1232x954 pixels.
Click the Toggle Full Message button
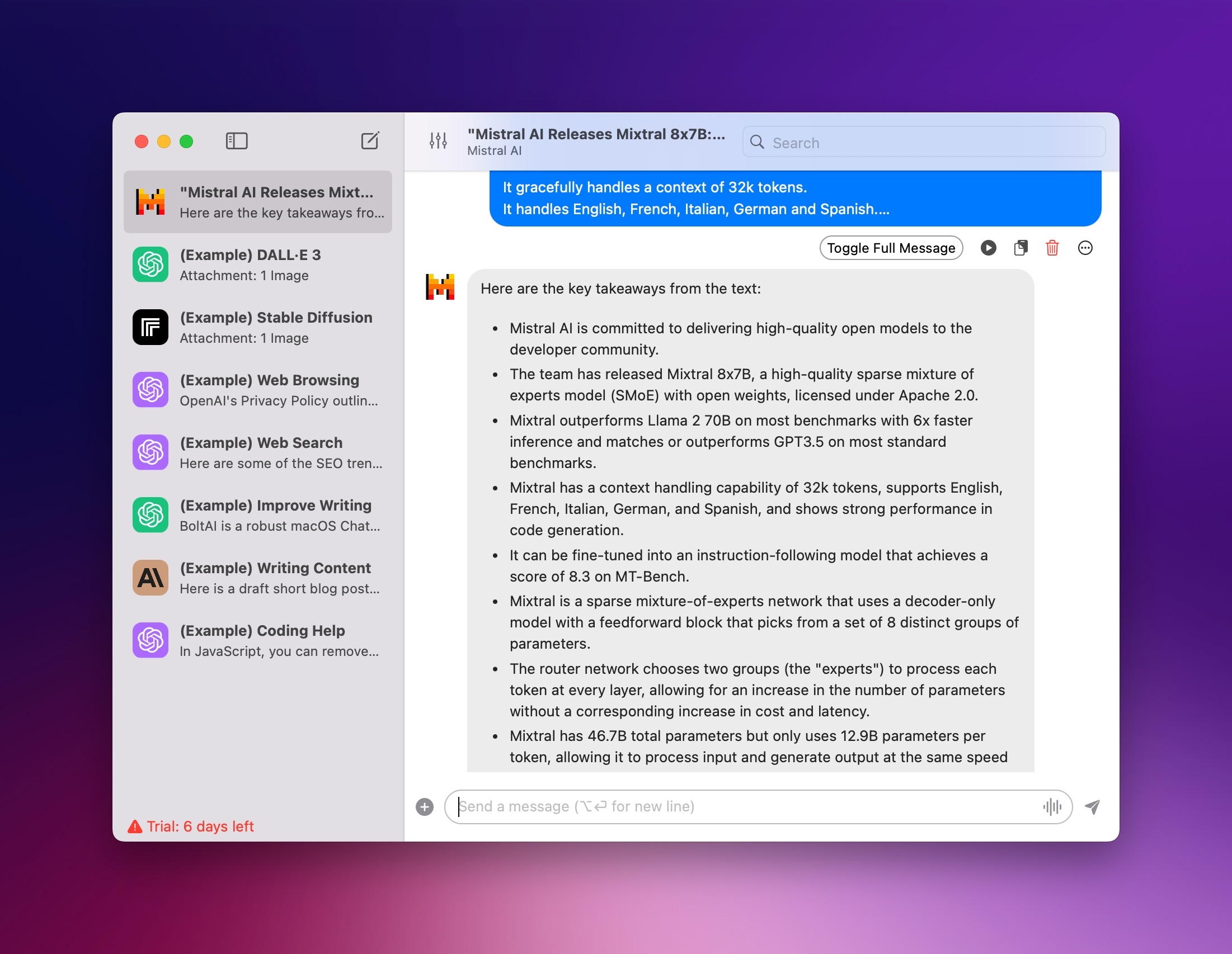point(891,248)
